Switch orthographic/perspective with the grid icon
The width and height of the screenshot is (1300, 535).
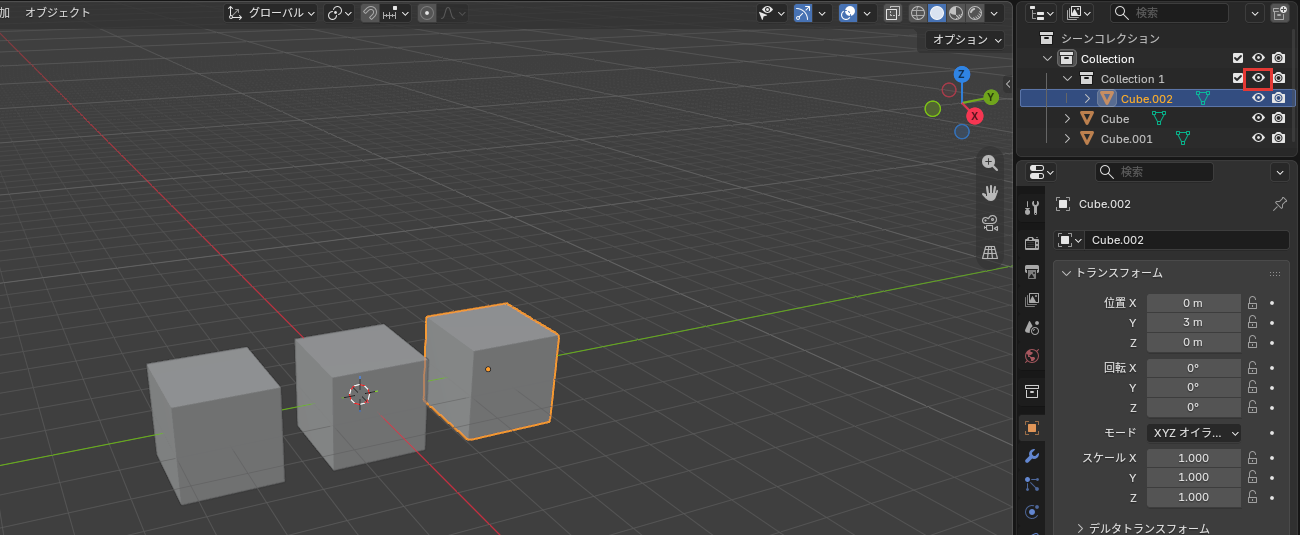coord(990,252)
